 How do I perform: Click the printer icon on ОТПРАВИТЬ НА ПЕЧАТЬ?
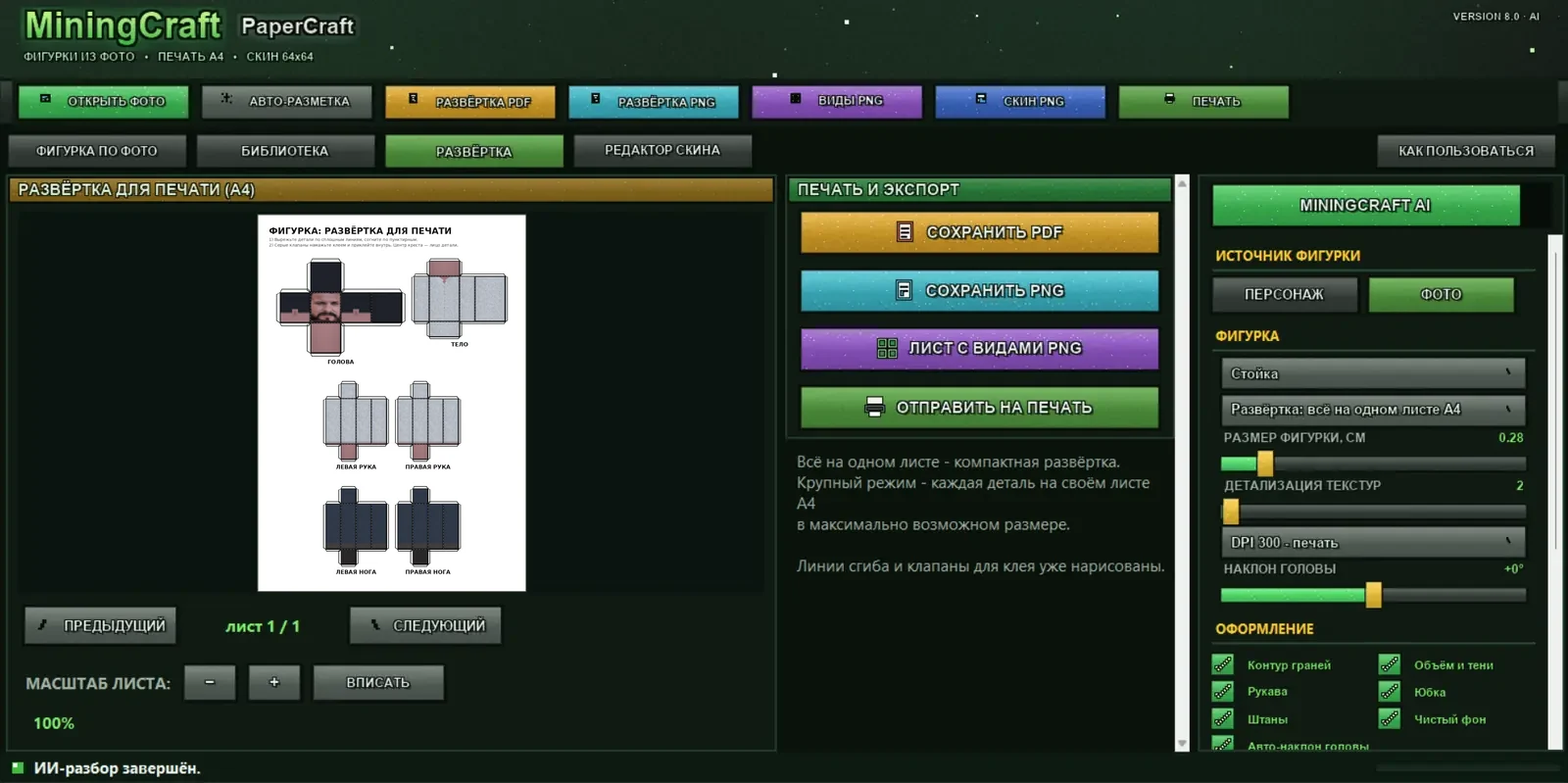tap(874, 408)
